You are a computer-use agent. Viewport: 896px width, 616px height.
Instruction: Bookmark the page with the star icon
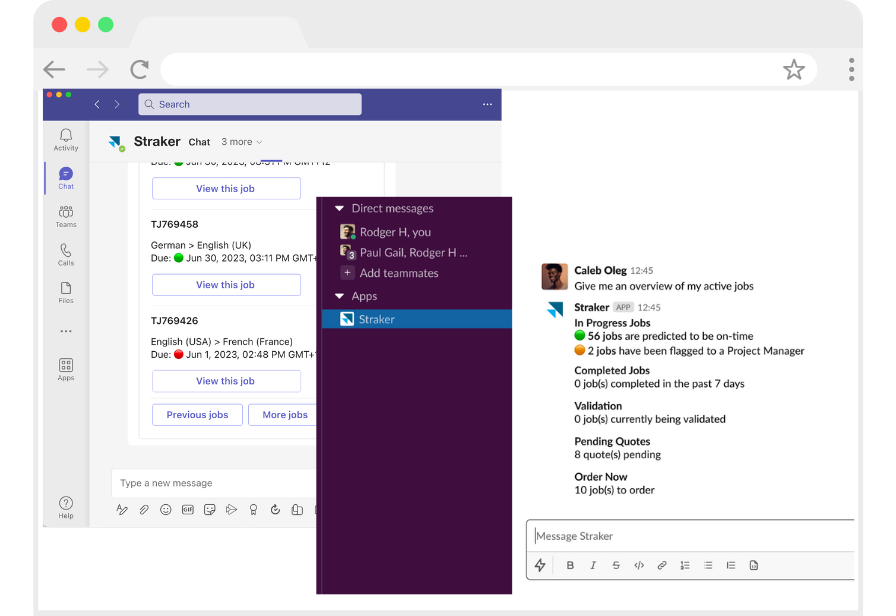pos(793,69)
